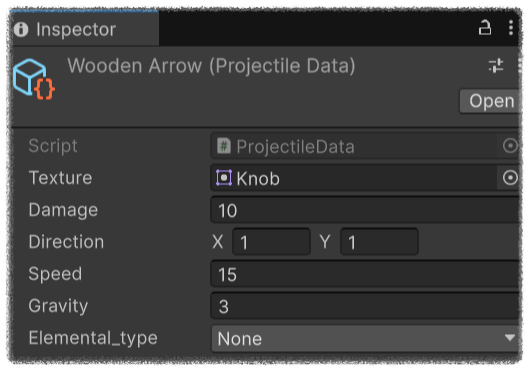The image size is (530, 370).
Task: Click the Inspector tab
Action: pos(85,29)
